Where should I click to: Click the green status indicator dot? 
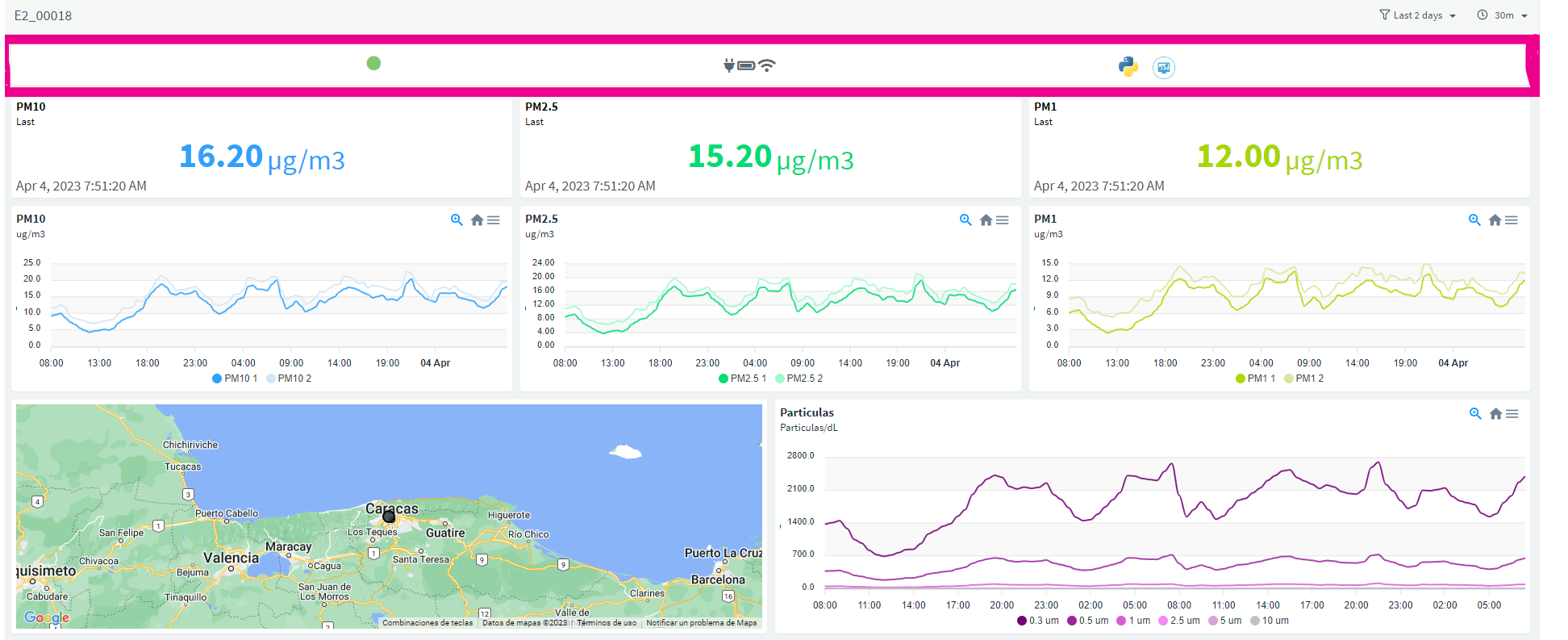point(373,63)
